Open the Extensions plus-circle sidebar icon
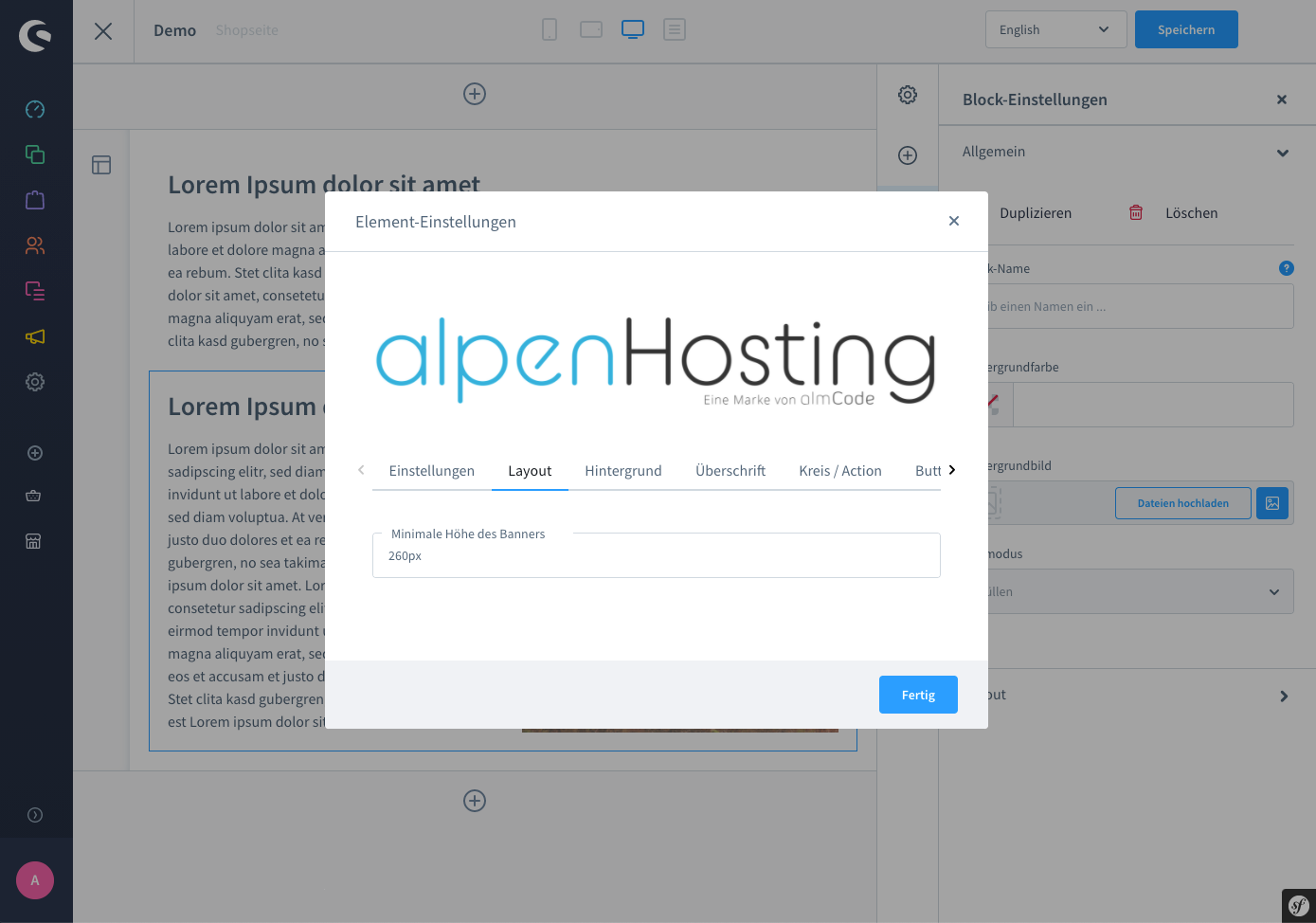 tap(35, 453)
